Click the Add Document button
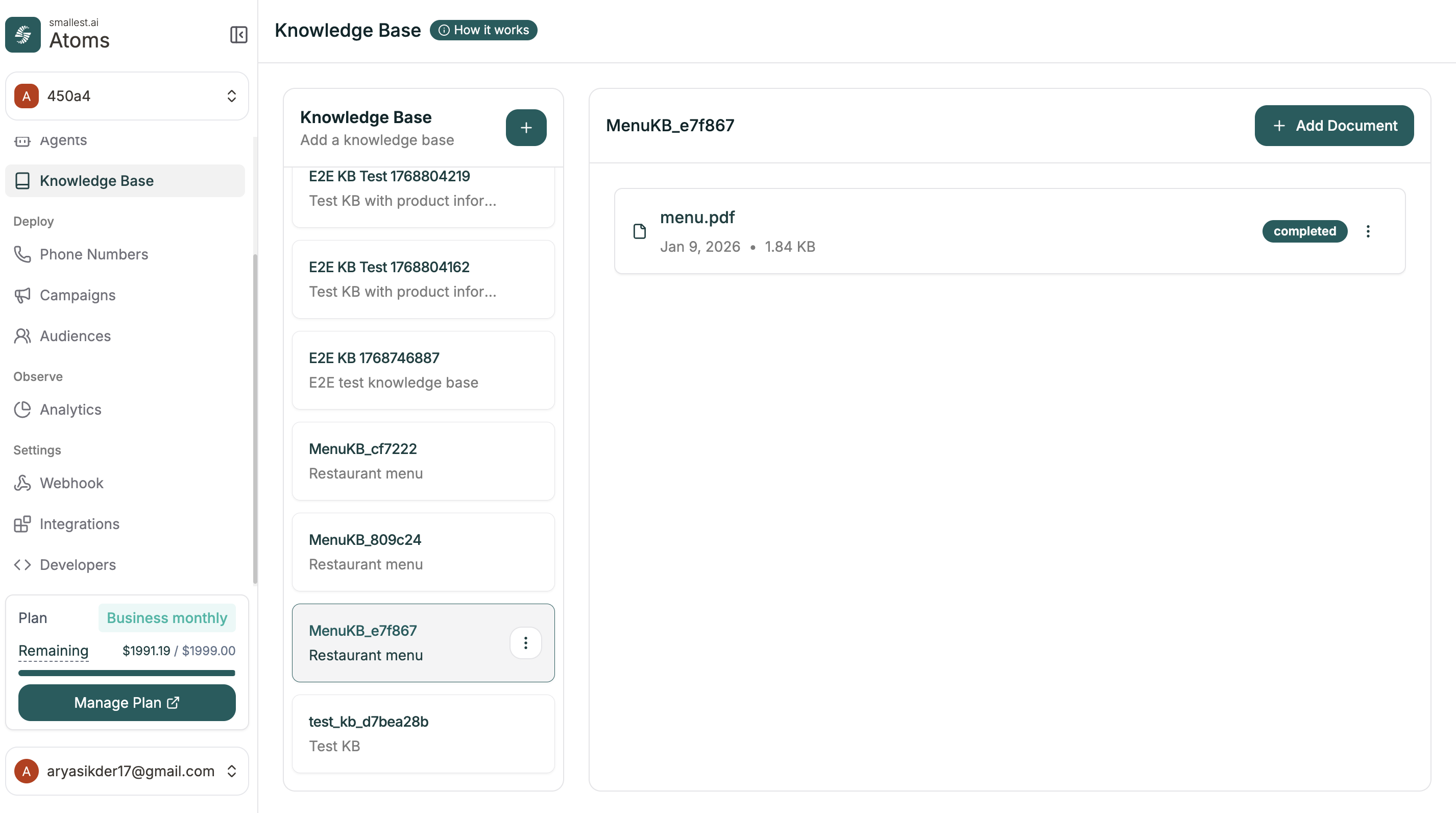1456x813 pixels. (1334, 125)
